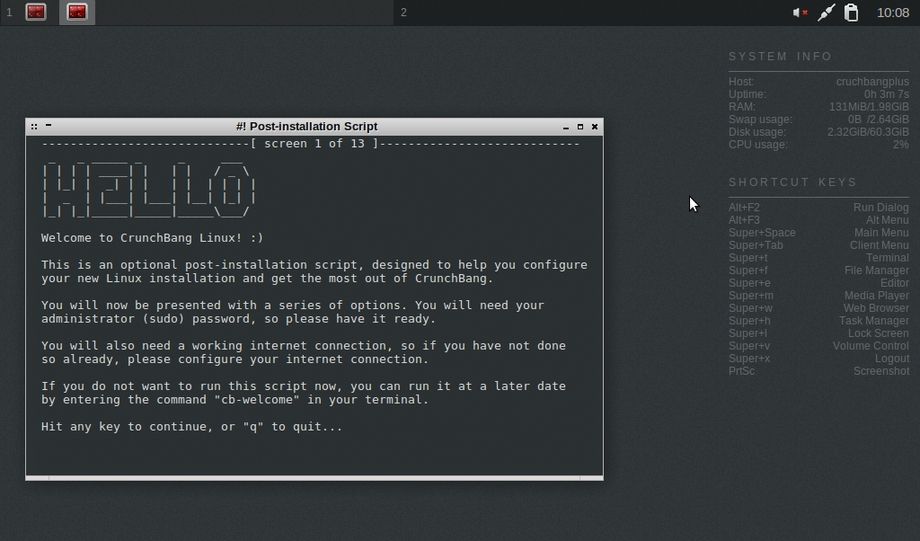The height and width of the screenshot is (541, 920).
Task: Click the "Hit any key to continue" prompt
Action: click(192, 427)
